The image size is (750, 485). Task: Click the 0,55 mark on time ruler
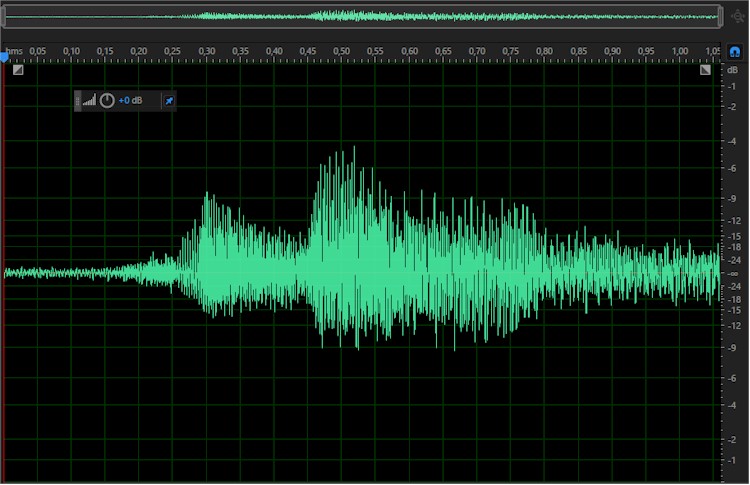coord(375,51)
